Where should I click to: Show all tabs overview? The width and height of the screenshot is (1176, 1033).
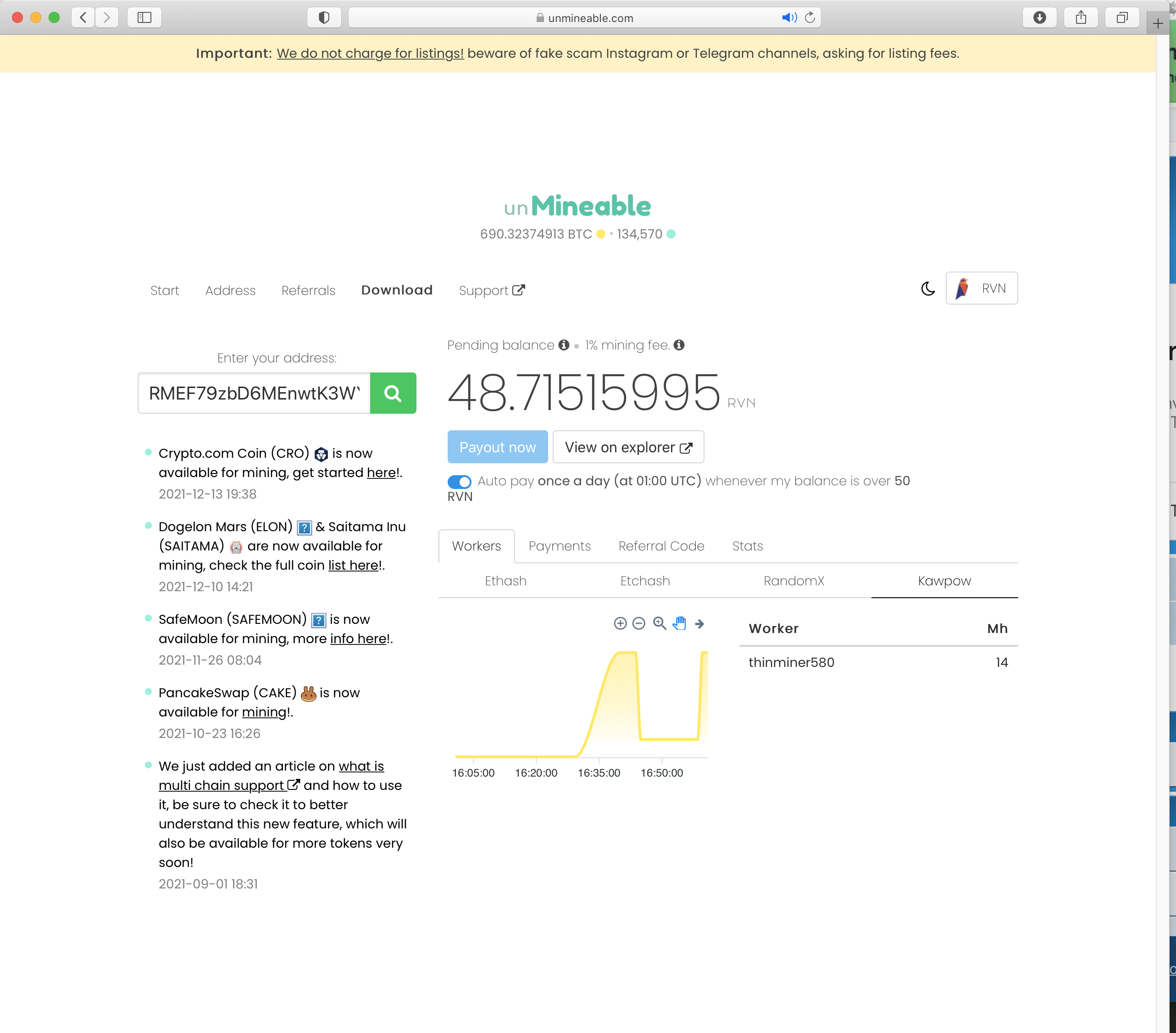[1122, 17]
